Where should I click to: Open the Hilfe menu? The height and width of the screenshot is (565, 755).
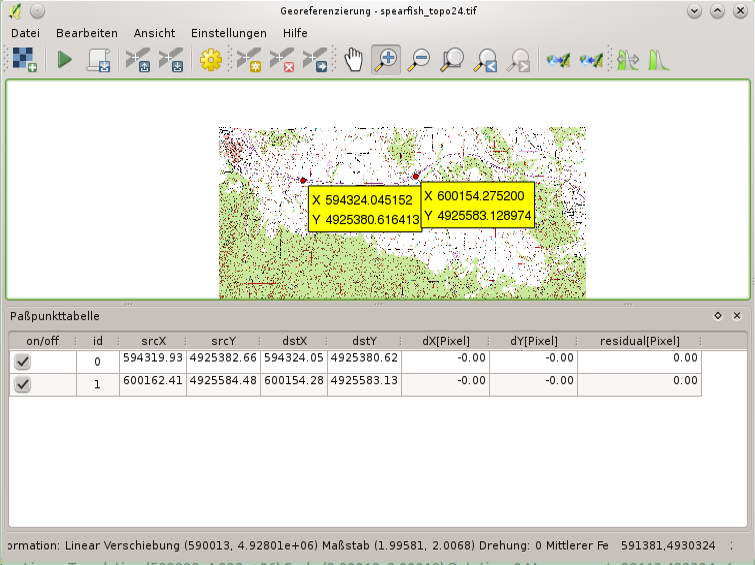(295, 33)
